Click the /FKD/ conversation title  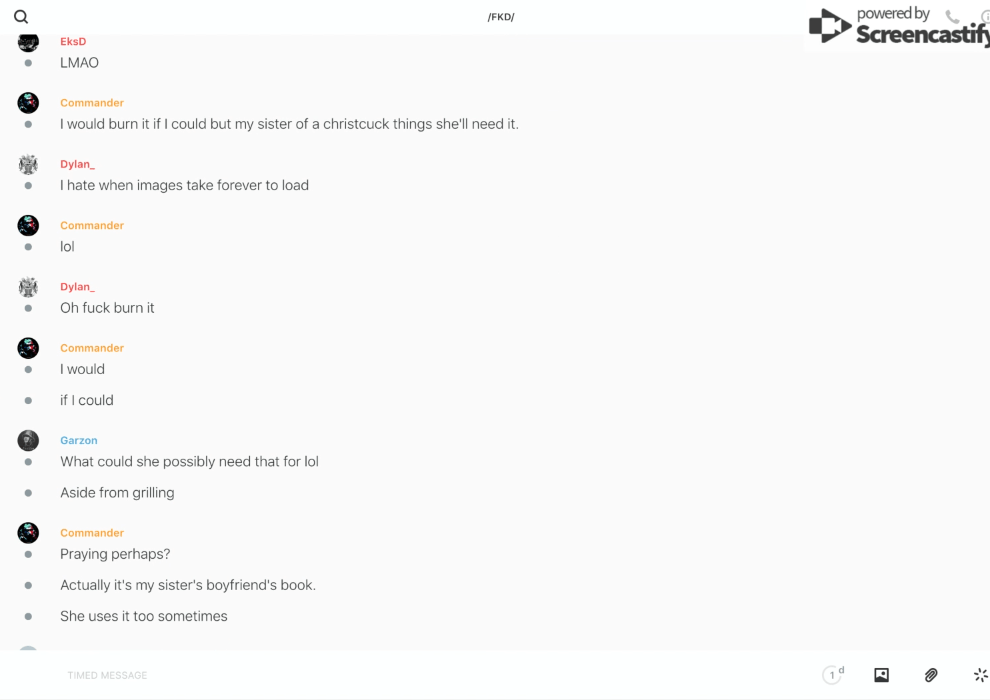tap(501, 17)
